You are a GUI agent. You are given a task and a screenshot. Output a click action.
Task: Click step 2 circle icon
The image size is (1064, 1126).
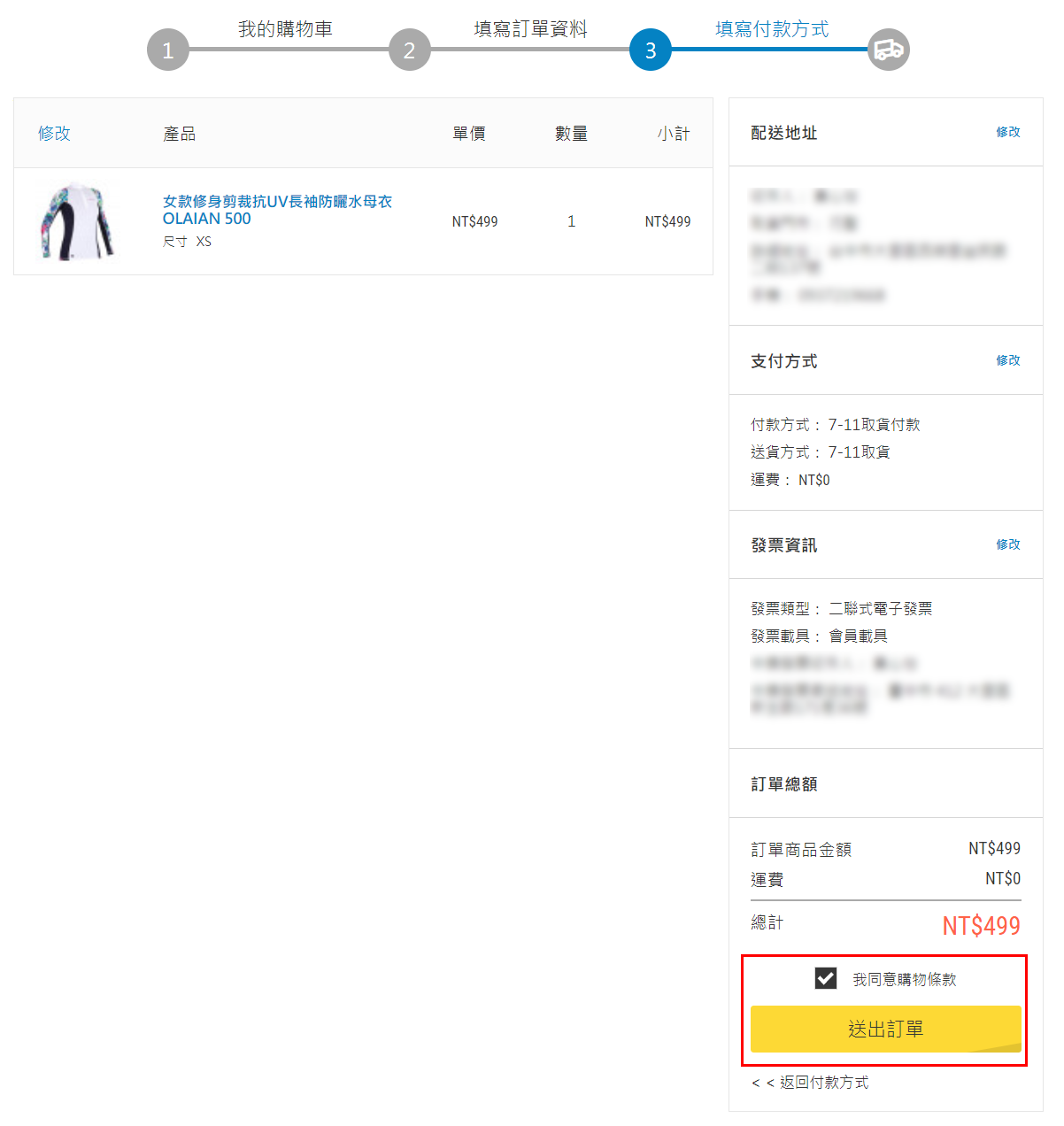pos(410,50)
